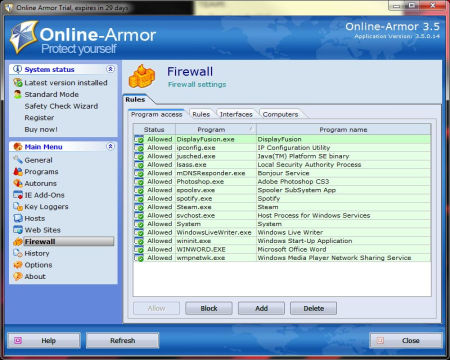Image resolution: width=450 pixels, height=360 pixels.
Task: Open the Interfaces tab
Action: (236, 114)
